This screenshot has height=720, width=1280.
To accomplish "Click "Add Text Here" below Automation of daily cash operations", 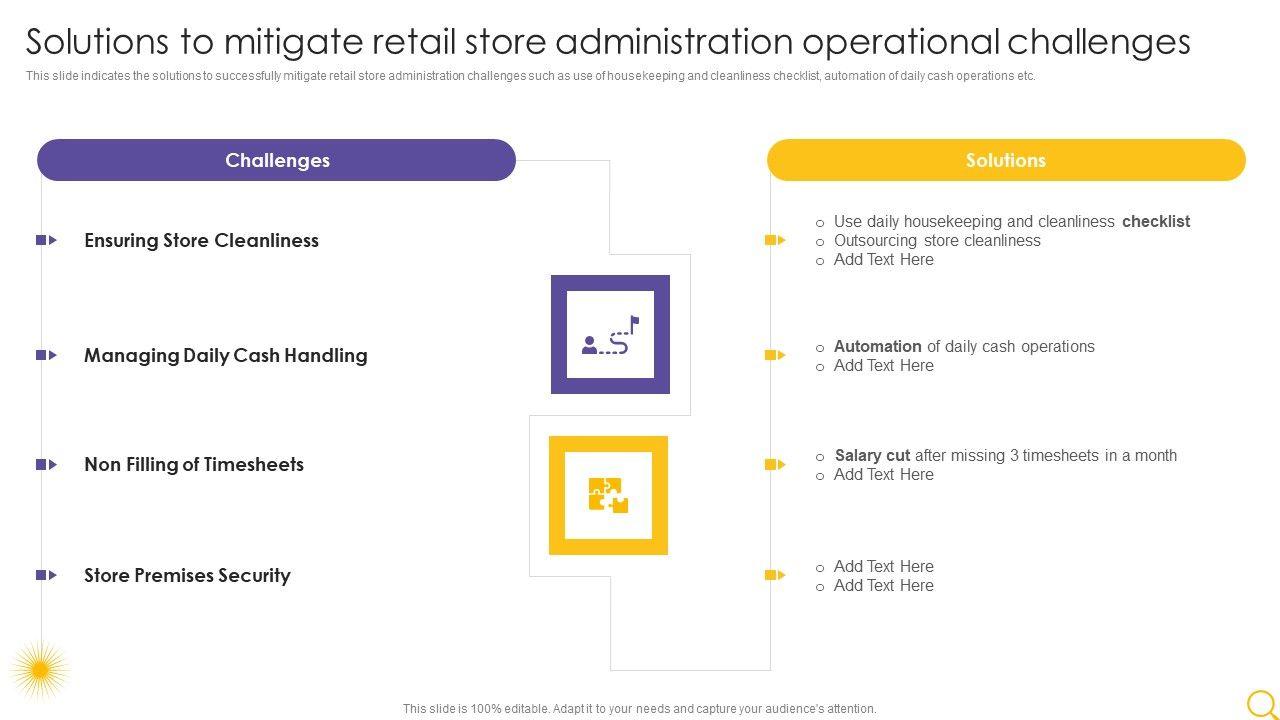I will (884, 366).
